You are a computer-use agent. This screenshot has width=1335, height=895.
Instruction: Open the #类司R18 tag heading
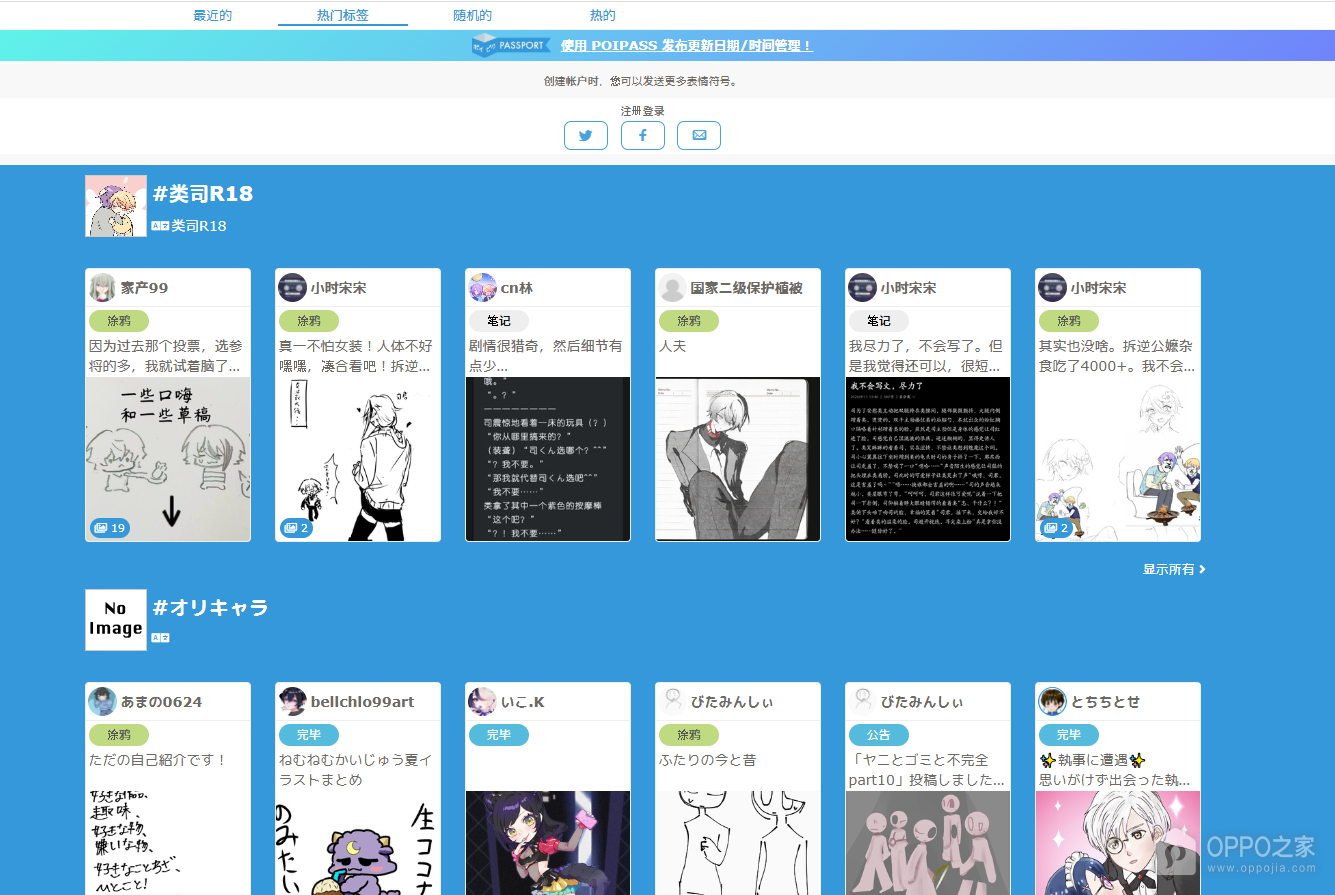[x=203, y=194]
